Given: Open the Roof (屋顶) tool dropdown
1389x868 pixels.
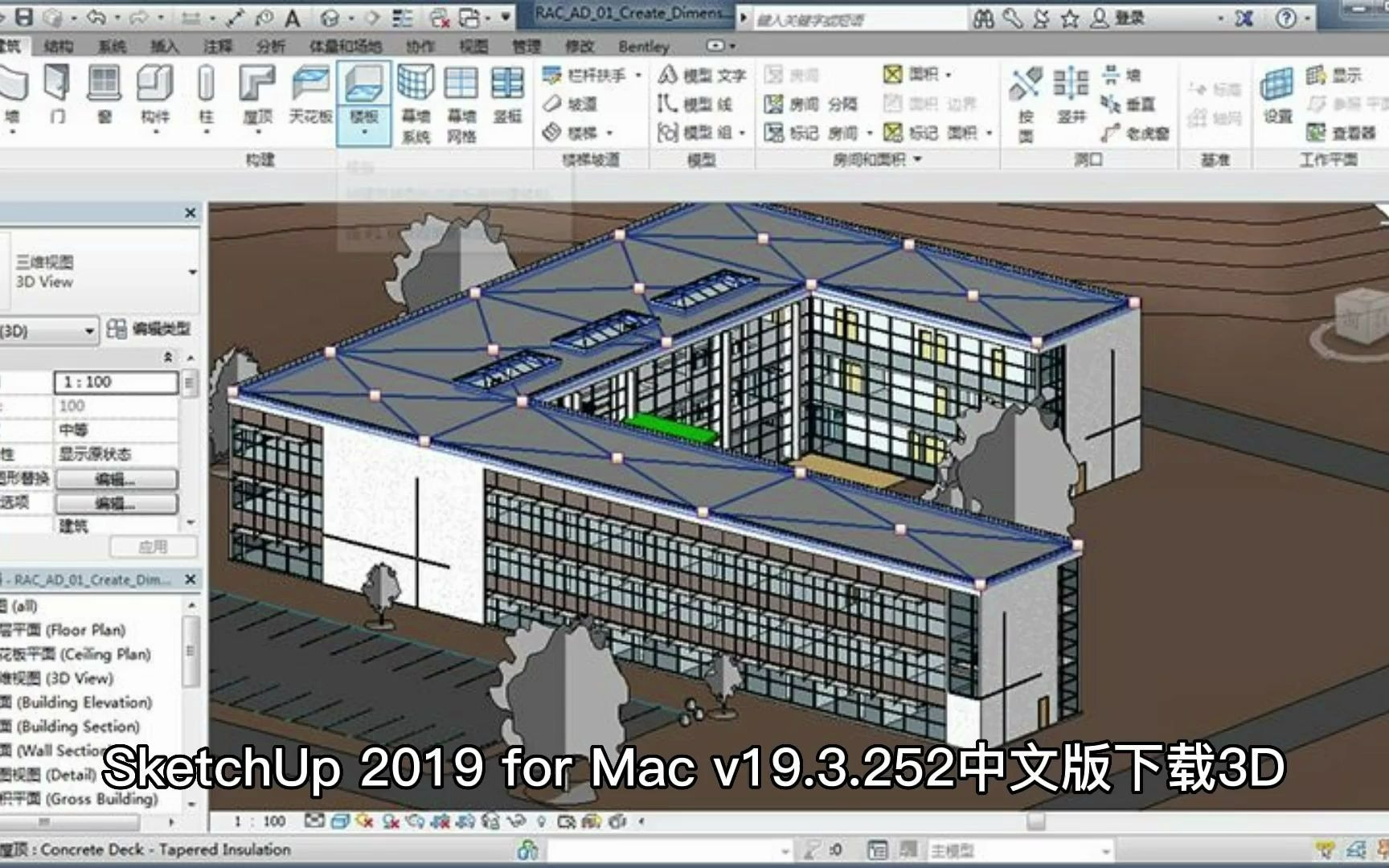Looking at the screenshot, I should [x=257, y=130].
